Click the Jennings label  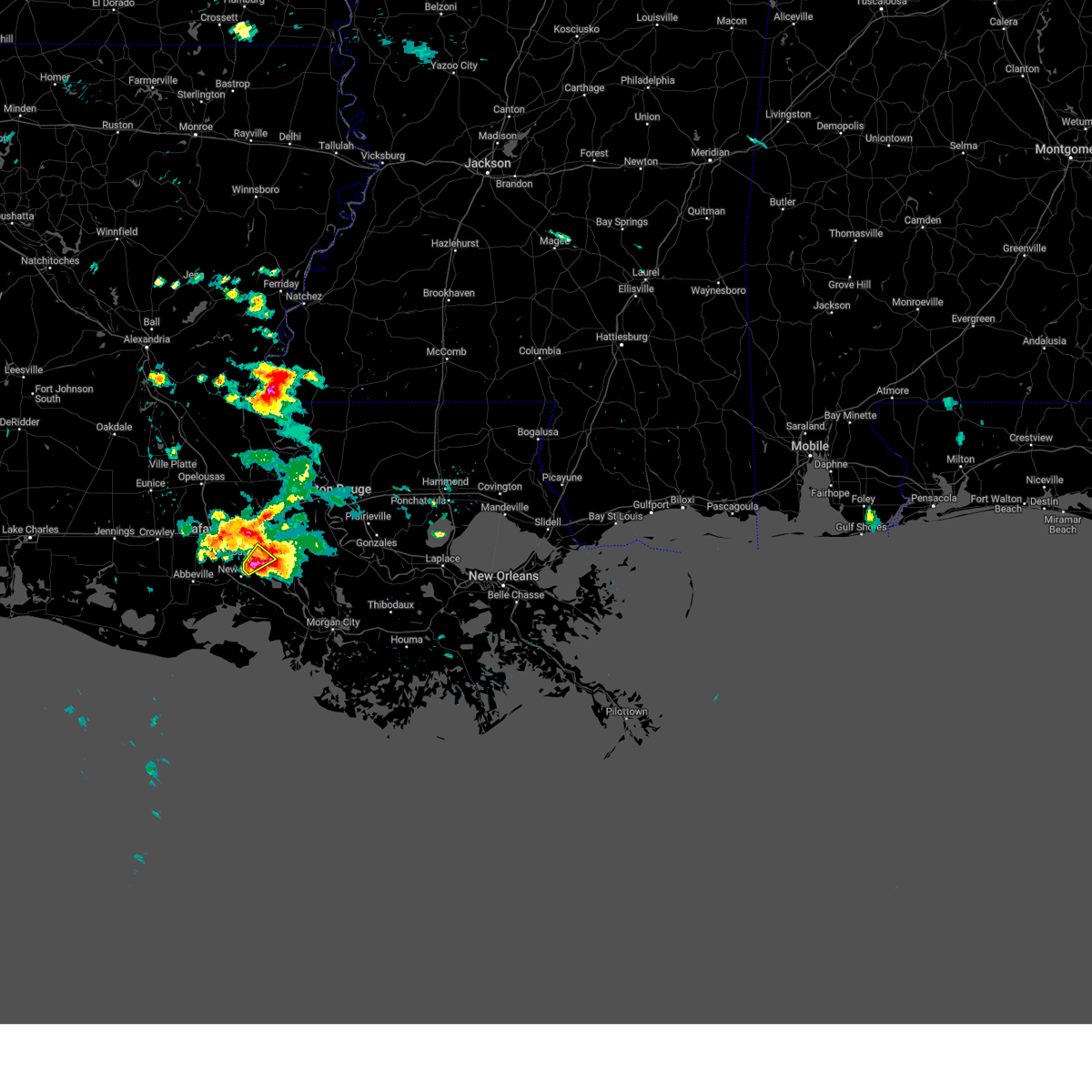click(x=115, y=531)
